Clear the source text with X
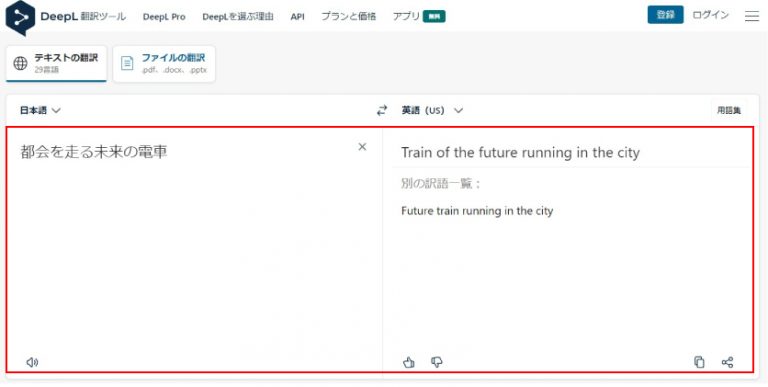The image size is (768, 387). (362, 146)
